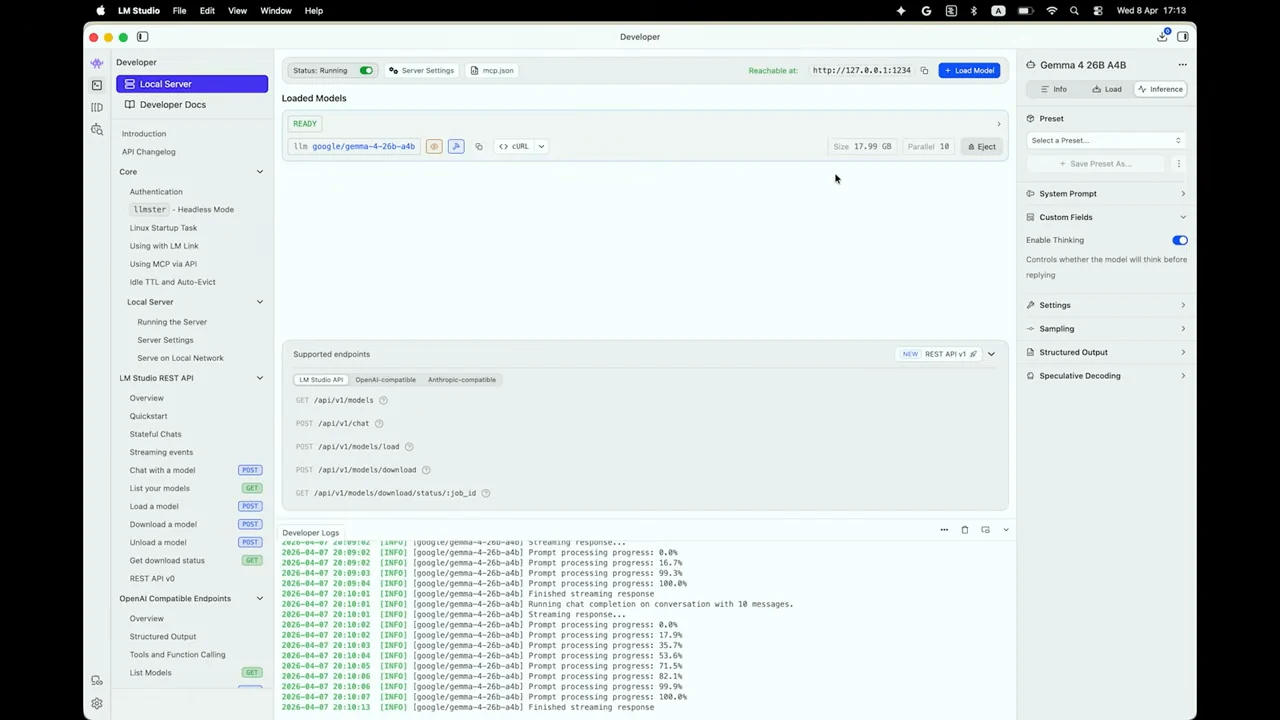Open the three-dots menu next to Gemma 4 26B A4B
The image size is (1280, 720).
point(1182,65)
